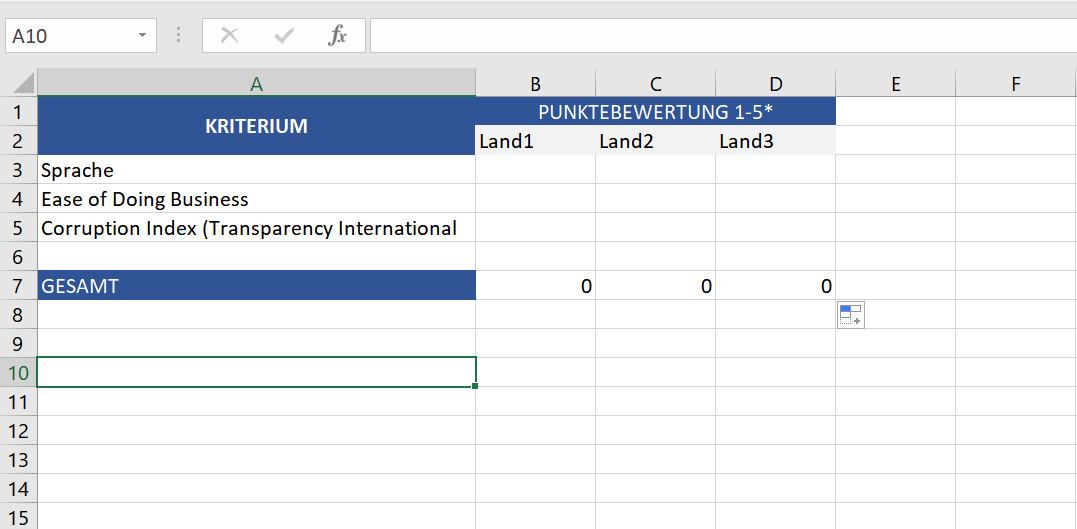Select row 7 header

[18, 286]
